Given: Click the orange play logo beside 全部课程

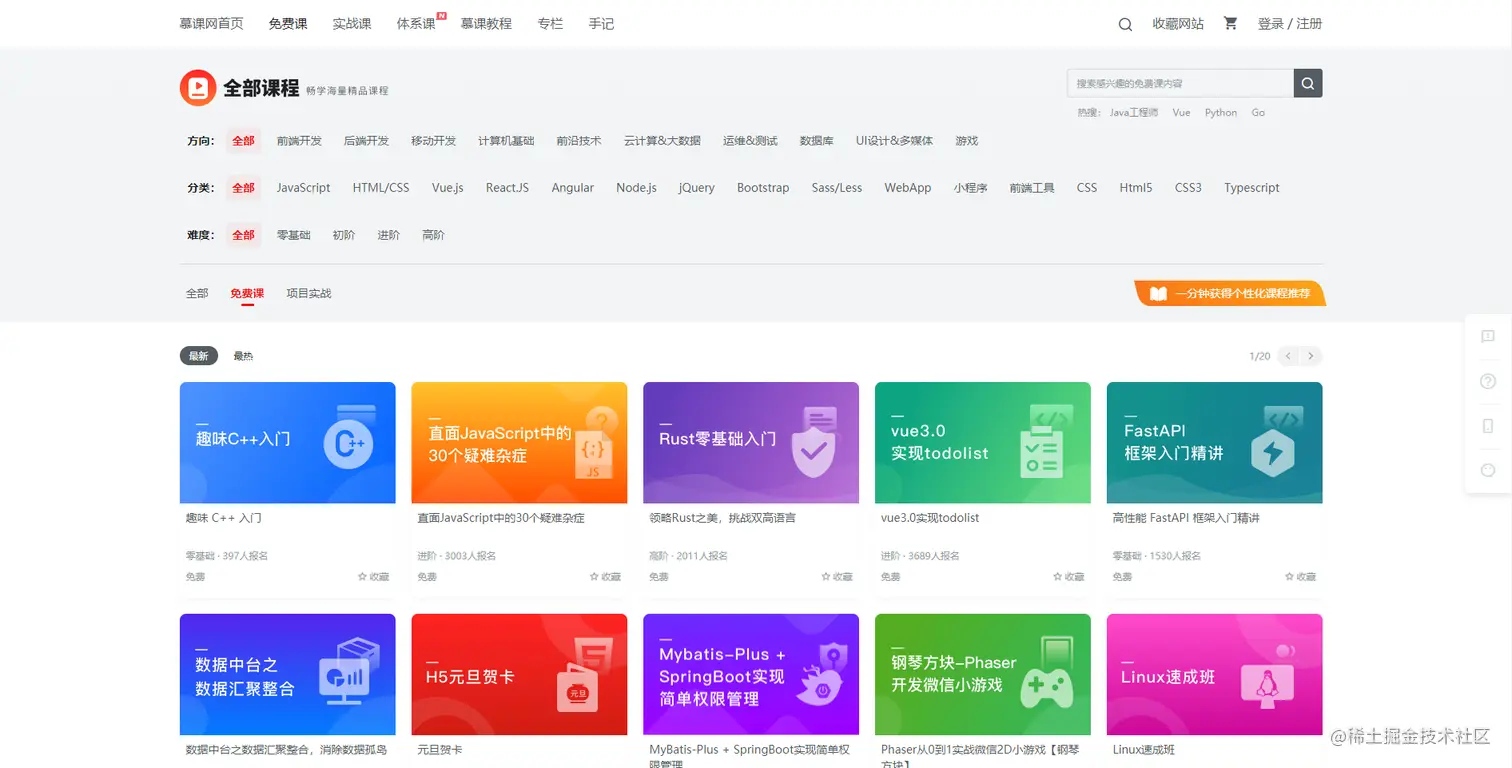Looking at the screenshot, I should click(x=198, y=88).
